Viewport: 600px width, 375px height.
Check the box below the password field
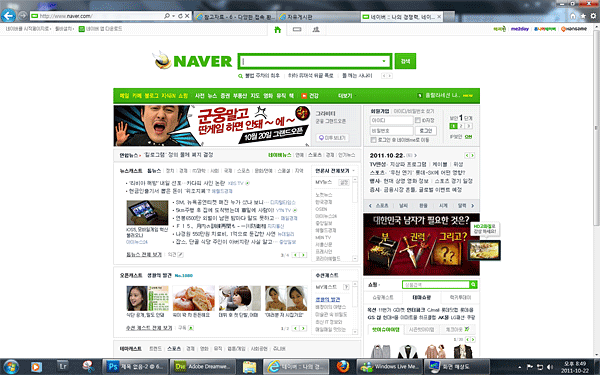tap(373, 140)
